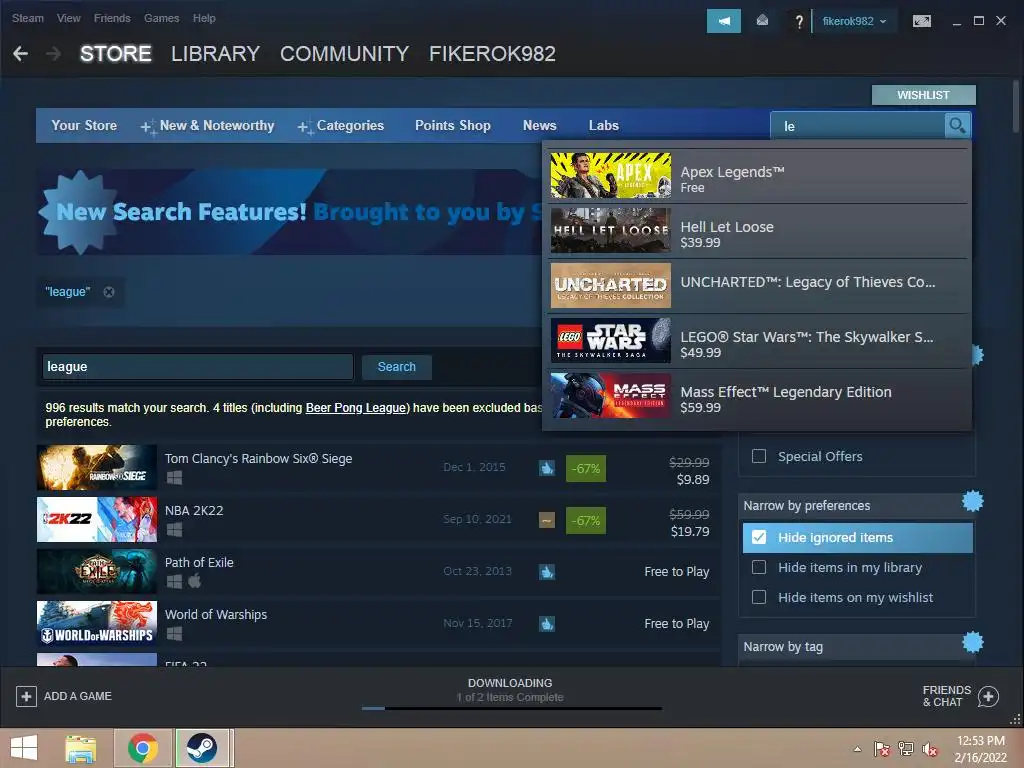Open the announcements megaphone icon

(x=724, y=21)
